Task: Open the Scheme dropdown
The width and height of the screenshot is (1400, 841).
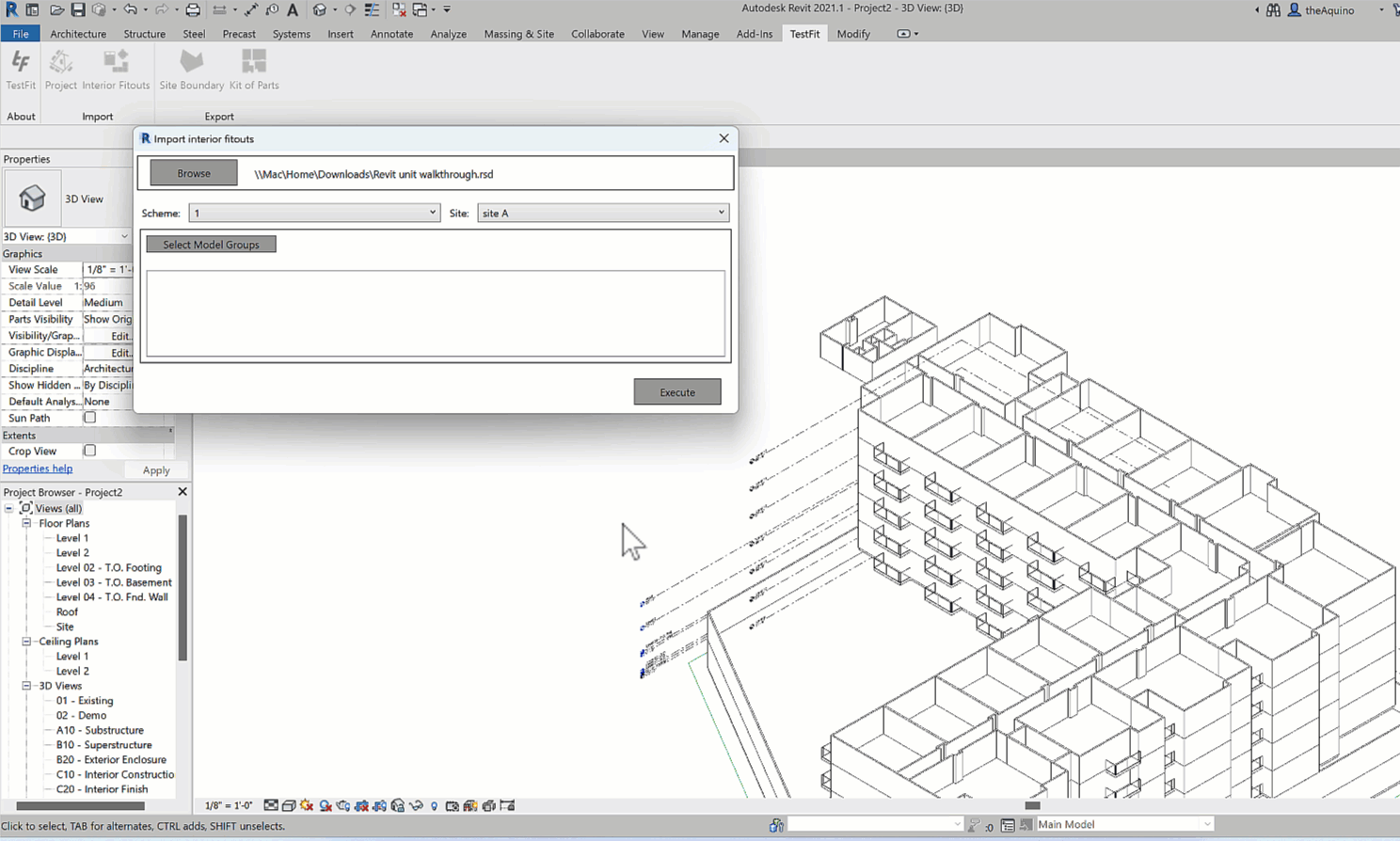Action: pyautogui.click(x=314, y=213)
